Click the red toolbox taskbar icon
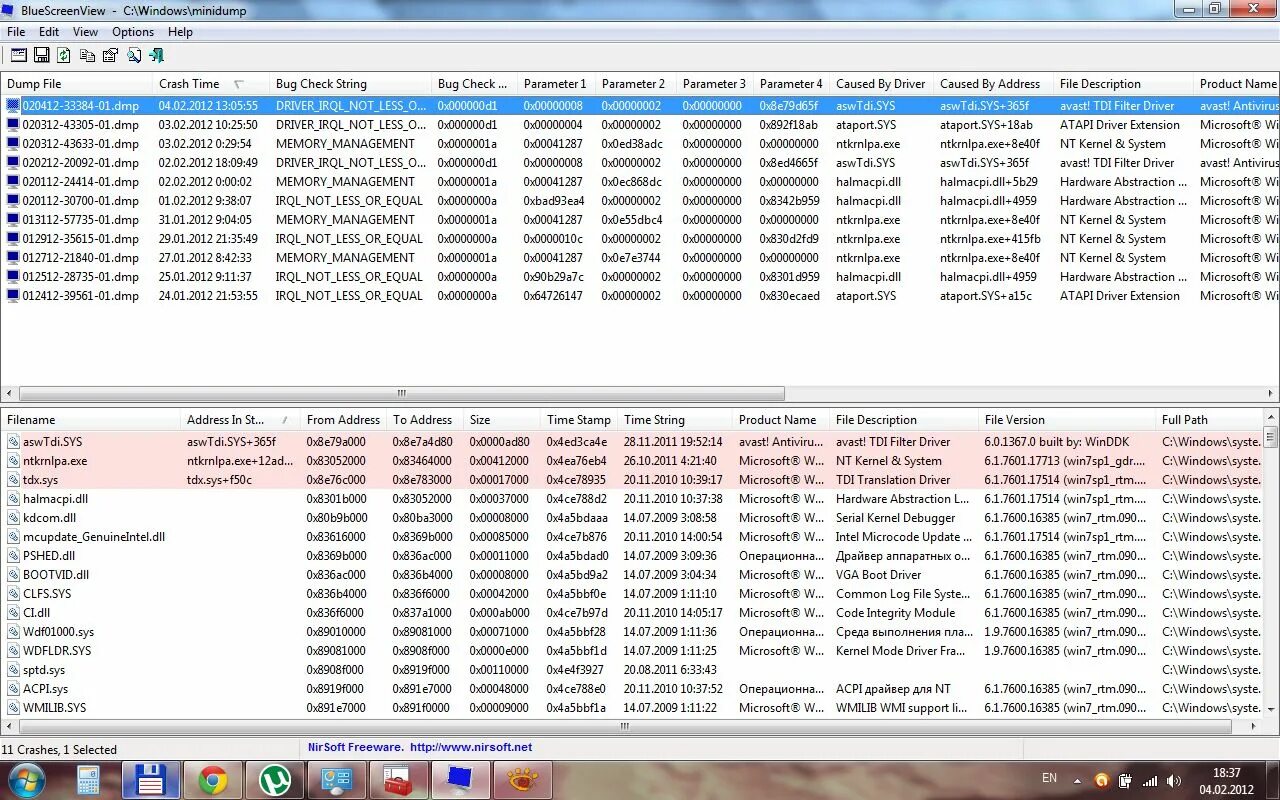The width and height of the screenshot is (1280, 800). [x=398, y=780]
